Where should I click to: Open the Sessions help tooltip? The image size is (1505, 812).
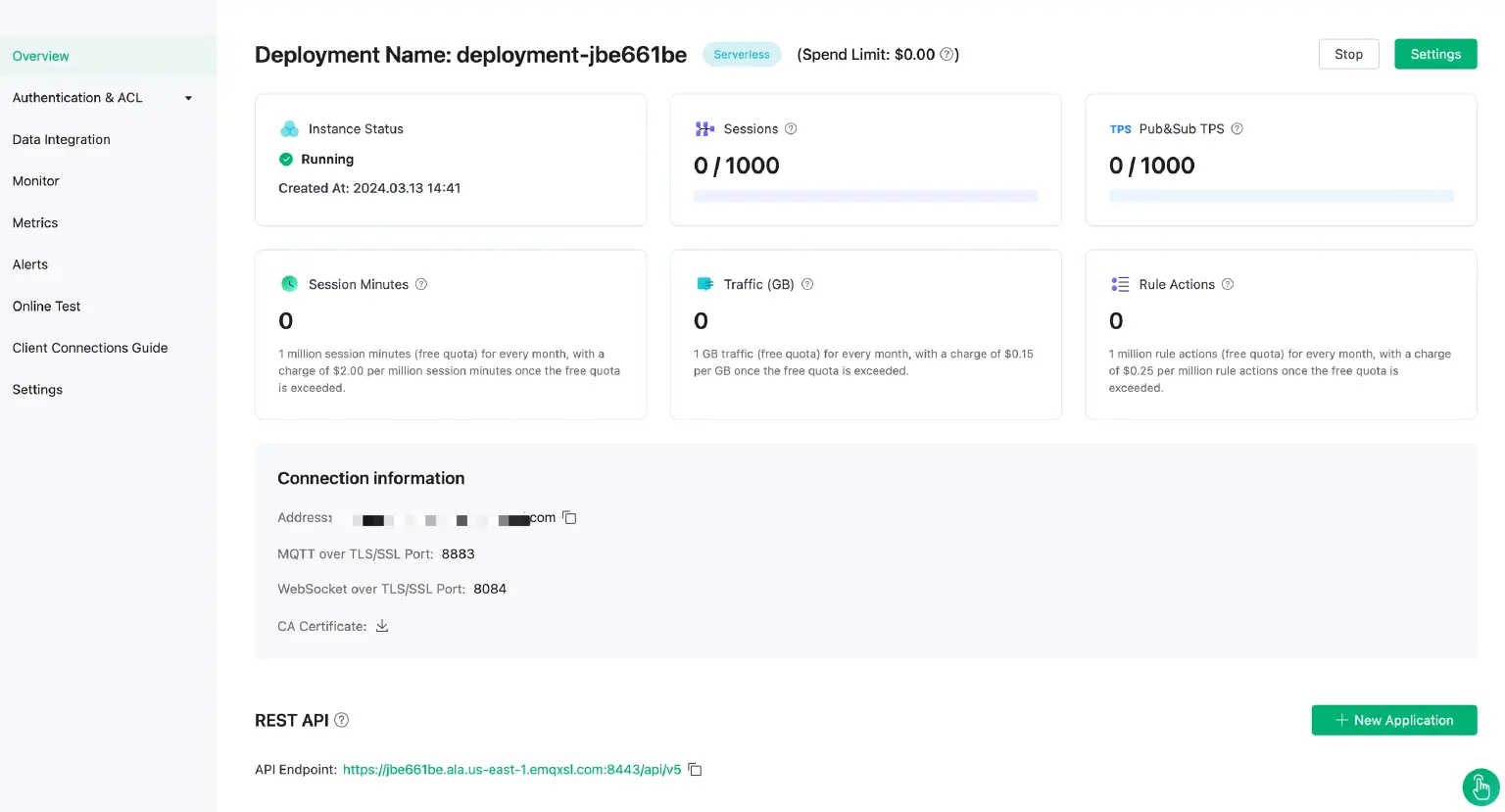coord(791,128)
